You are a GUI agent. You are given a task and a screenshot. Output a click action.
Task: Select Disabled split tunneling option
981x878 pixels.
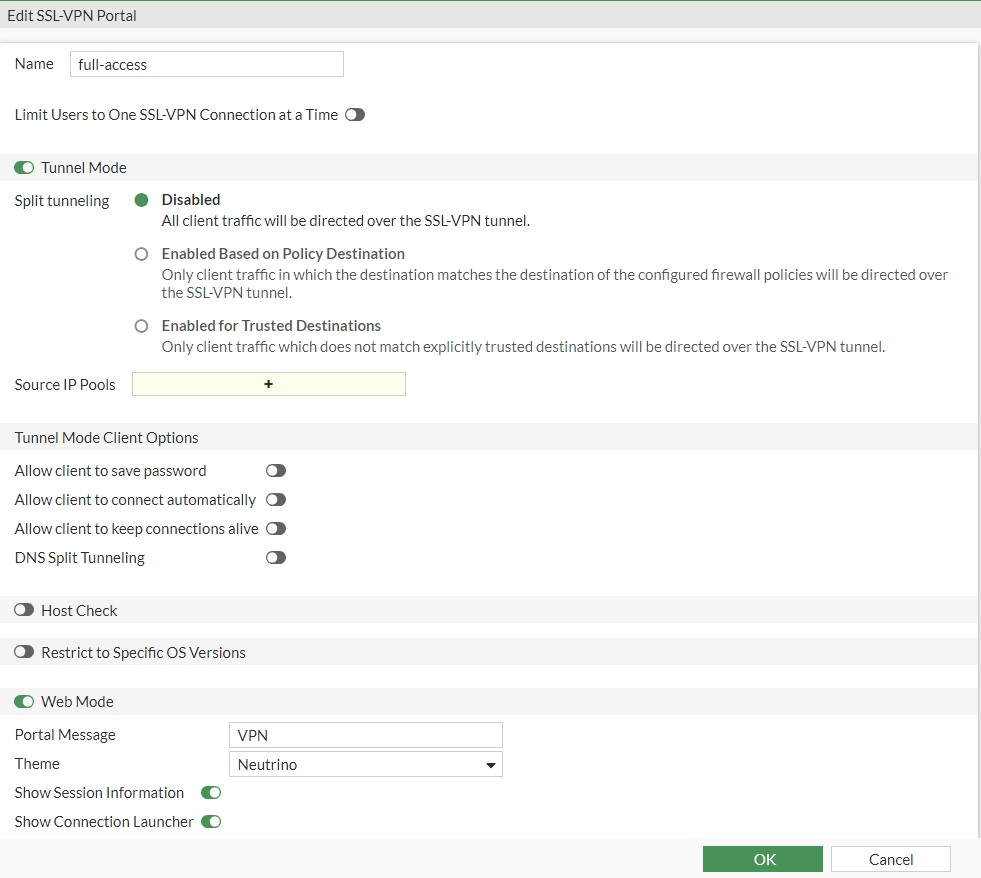coord(141,200)
